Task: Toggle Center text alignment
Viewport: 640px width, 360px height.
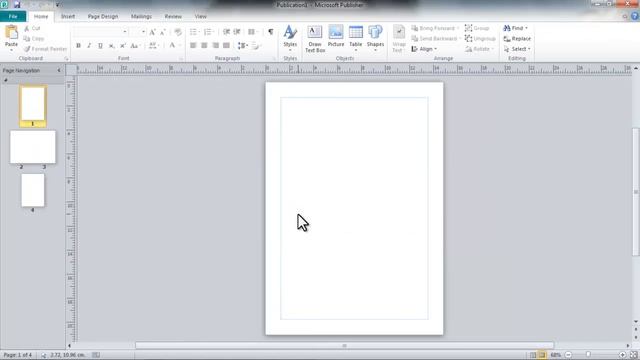Action: coord(204,46)
